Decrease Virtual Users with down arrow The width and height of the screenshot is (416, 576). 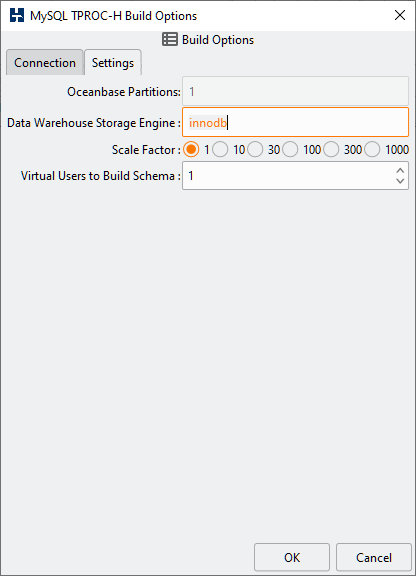(x=400, y=181)
